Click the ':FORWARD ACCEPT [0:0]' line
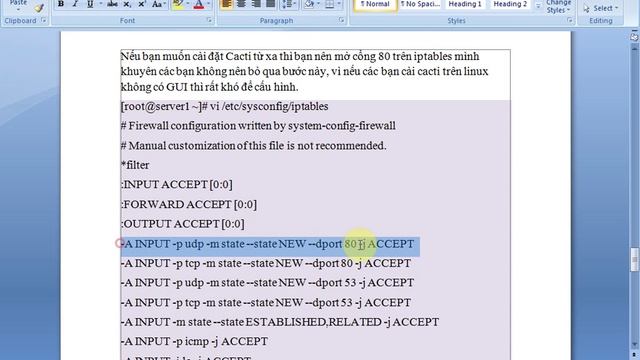The image size is (640, 360). 189,204
